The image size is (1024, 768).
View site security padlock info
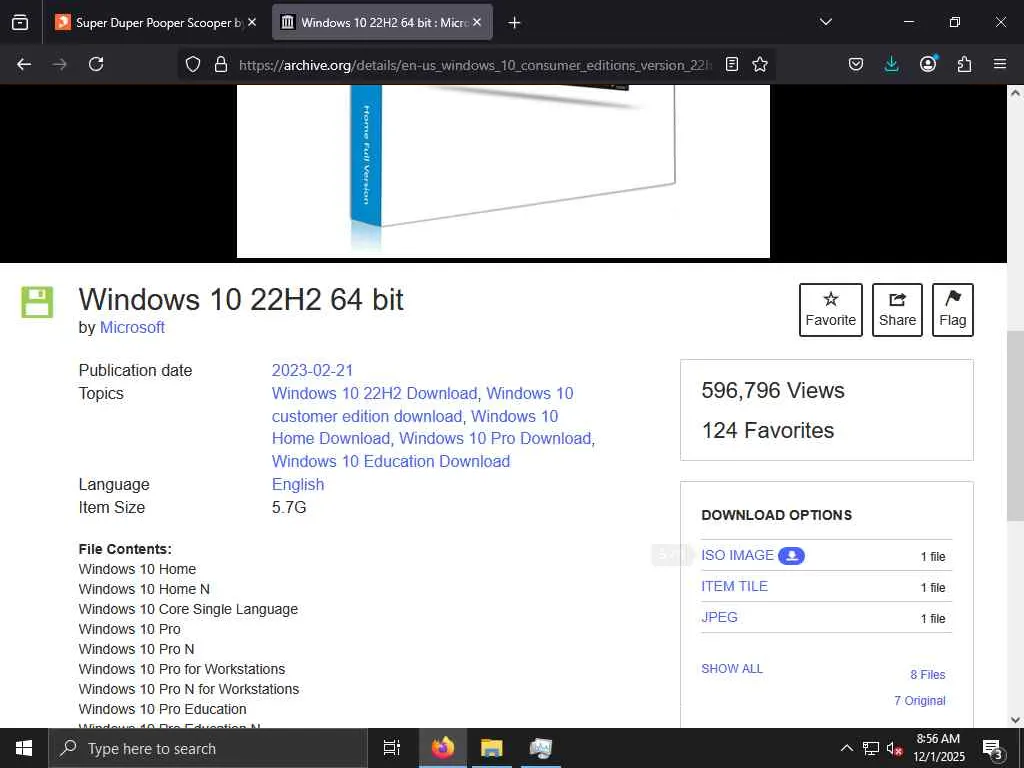(221, 64)
